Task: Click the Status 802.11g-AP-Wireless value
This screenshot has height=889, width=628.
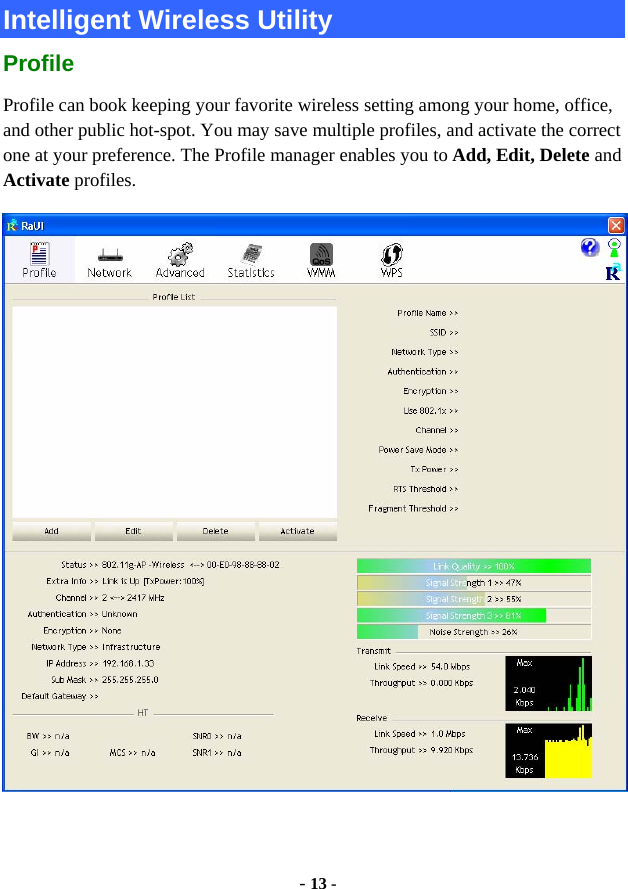Action: point(190,565)
